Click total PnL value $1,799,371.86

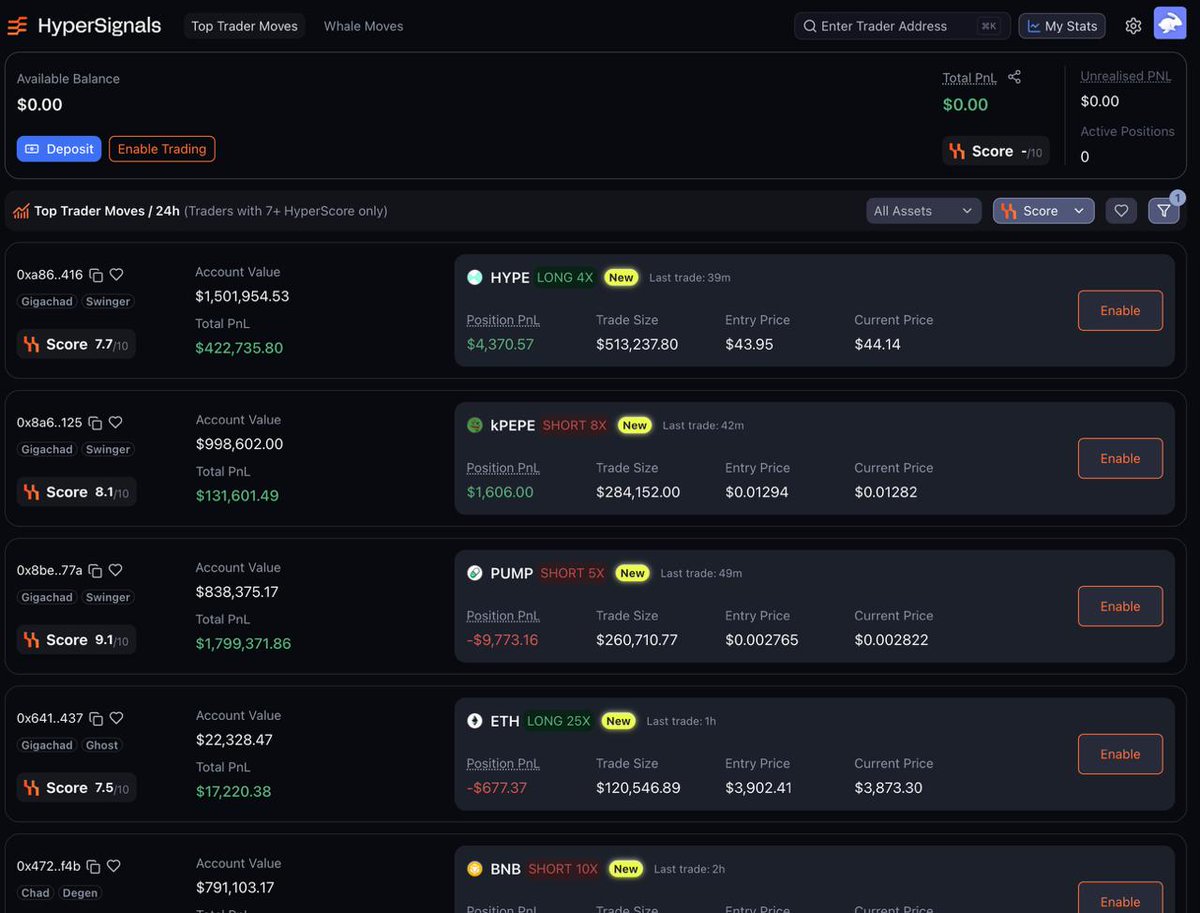tap(243, 644)
